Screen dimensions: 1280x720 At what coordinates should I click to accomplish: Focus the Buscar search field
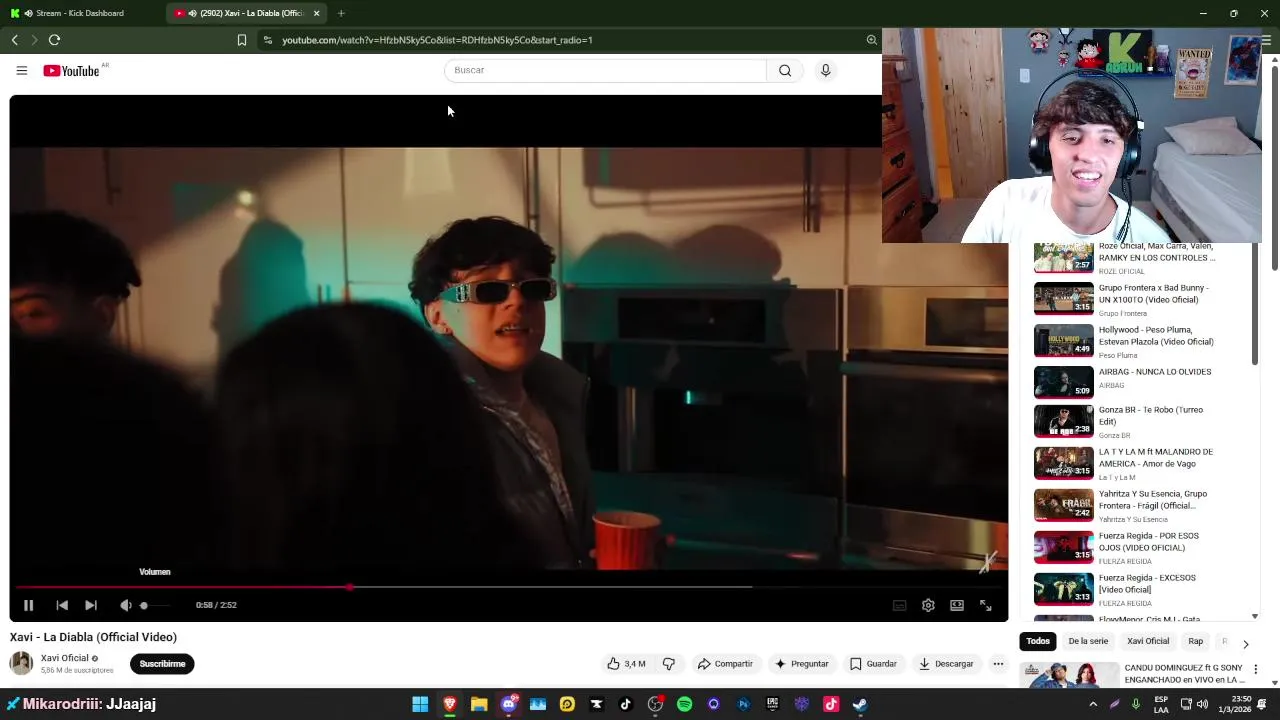[x=605, y=70]
